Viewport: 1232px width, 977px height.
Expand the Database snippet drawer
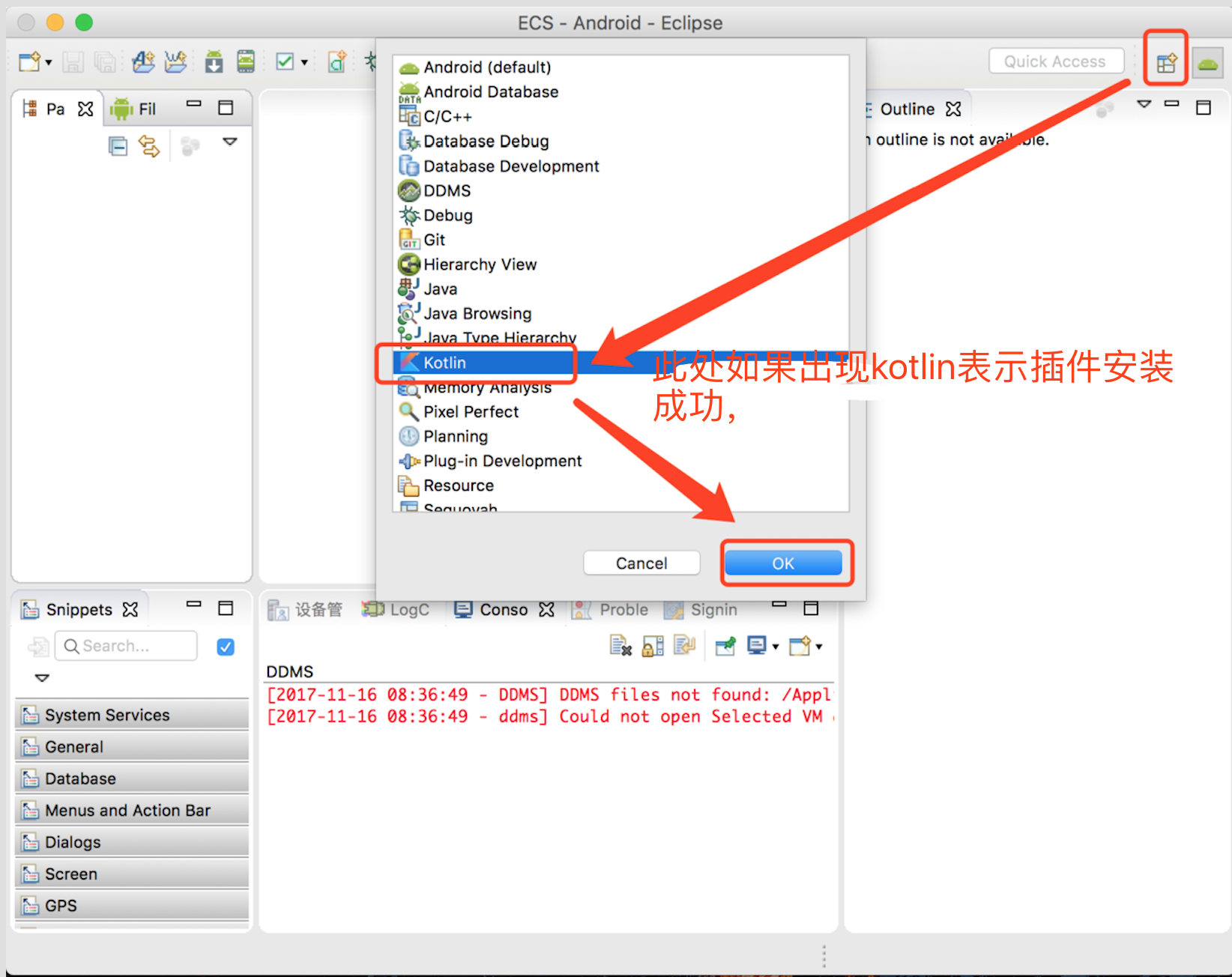point(132,778)
